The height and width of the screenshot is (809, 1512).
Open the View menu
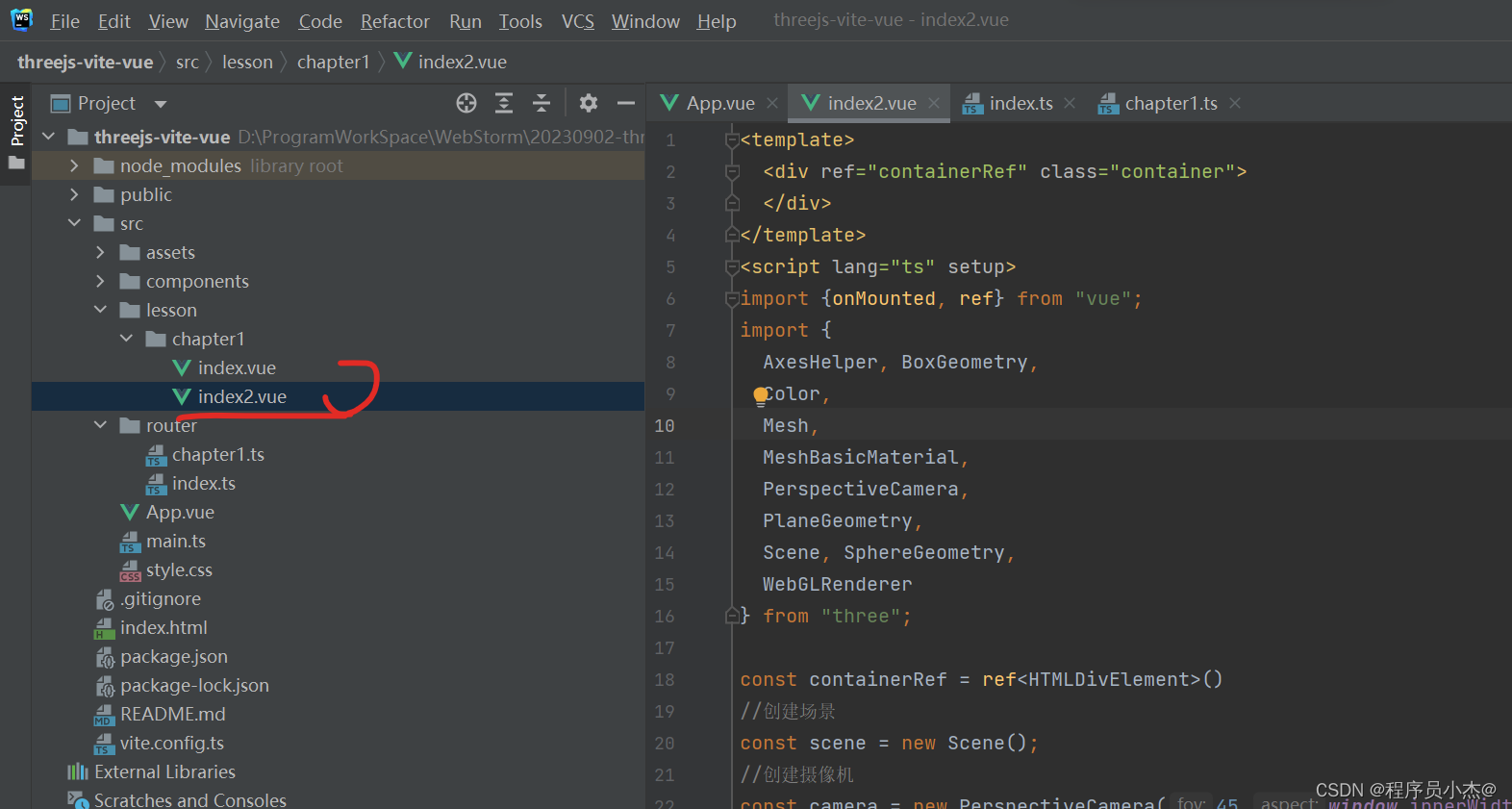[168, 21]
